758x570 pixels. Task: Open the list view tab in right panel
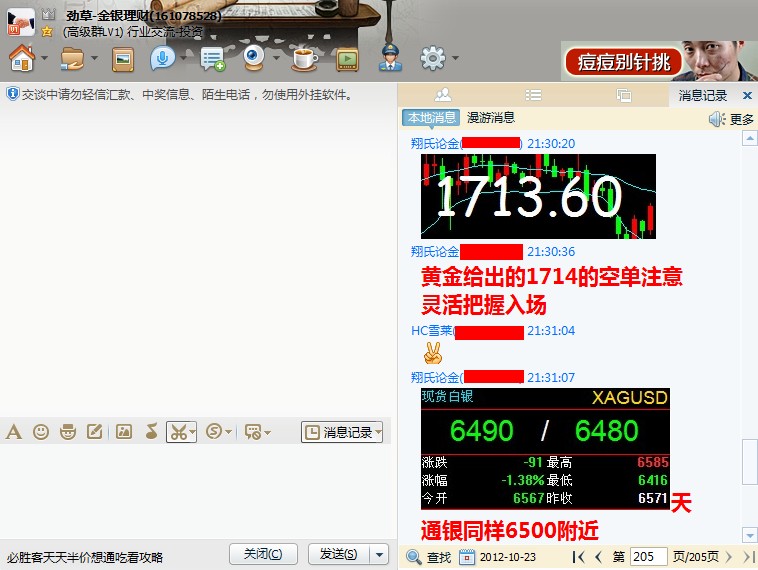tap(533, 95)
